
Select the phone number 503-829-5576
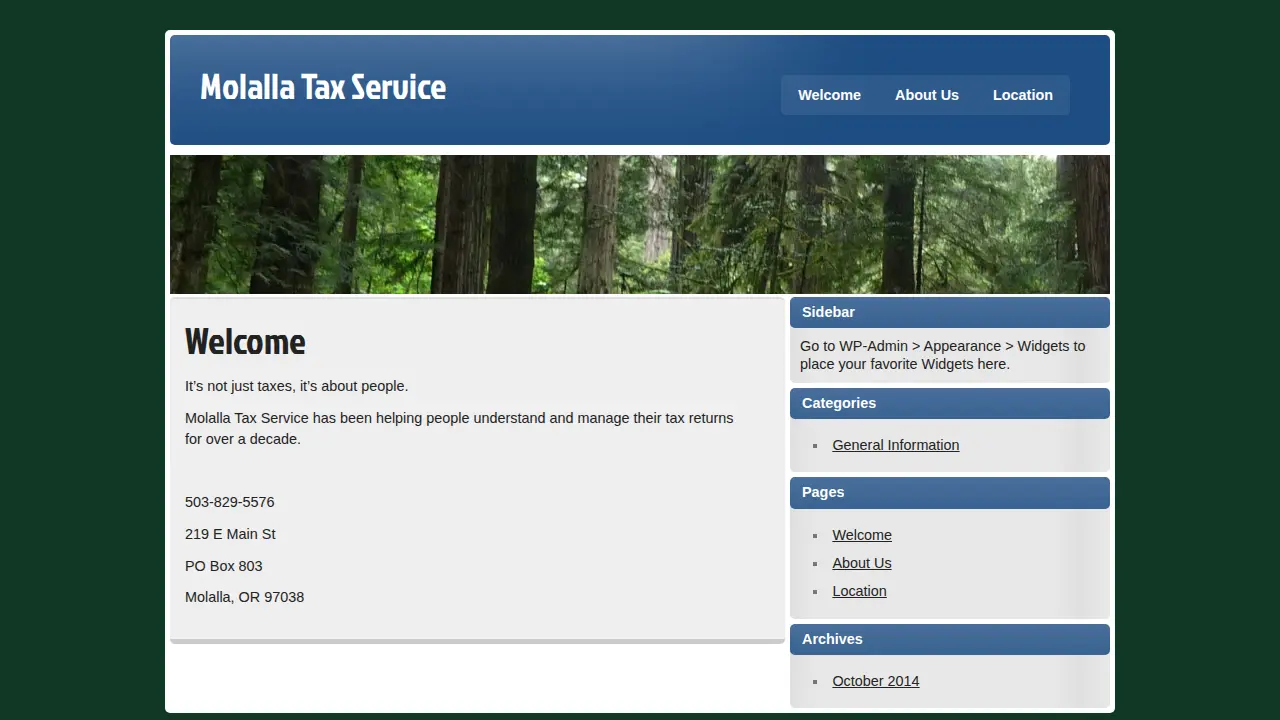230,502
